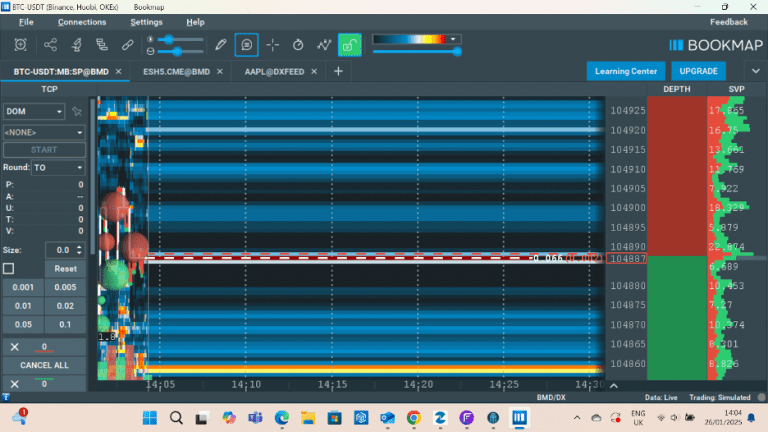Viewport: 768px width, 432px height.
Task: Click the CANCEL ALL button
Action: point(44,365)
